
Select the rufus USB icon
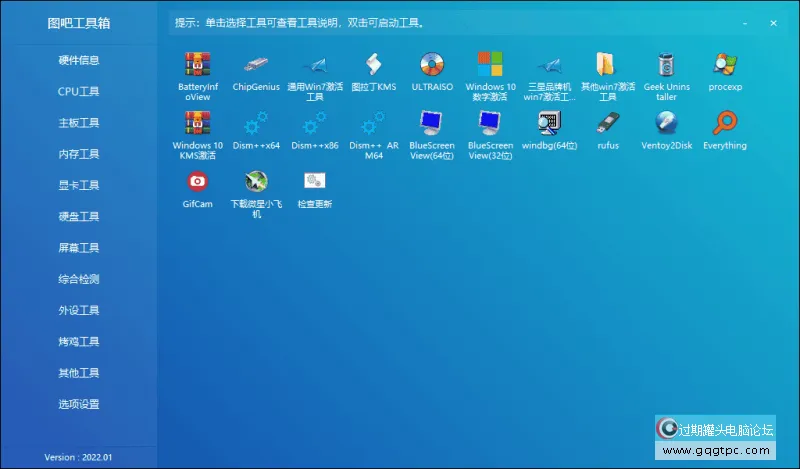608,123
